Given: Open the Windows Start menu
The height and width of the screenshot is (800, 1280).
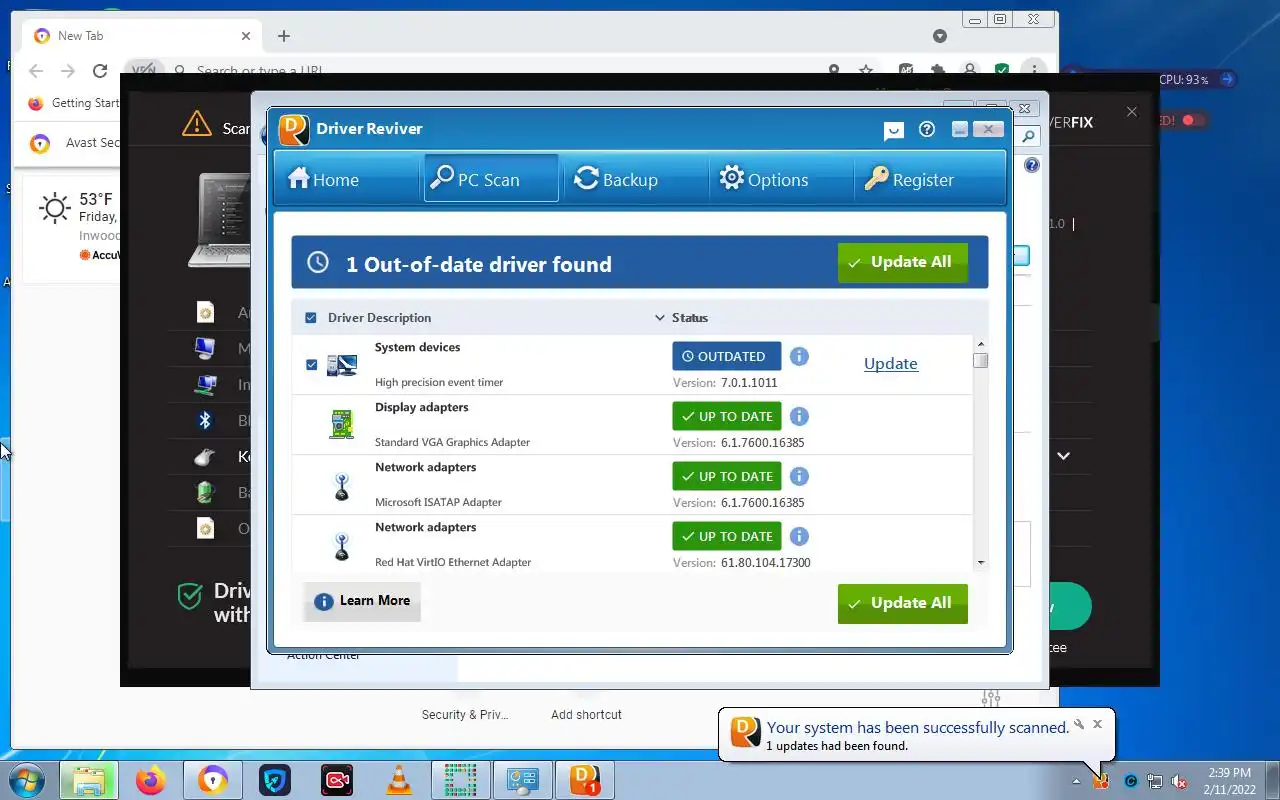Looking at the screenshot, I should pos(27,780).
